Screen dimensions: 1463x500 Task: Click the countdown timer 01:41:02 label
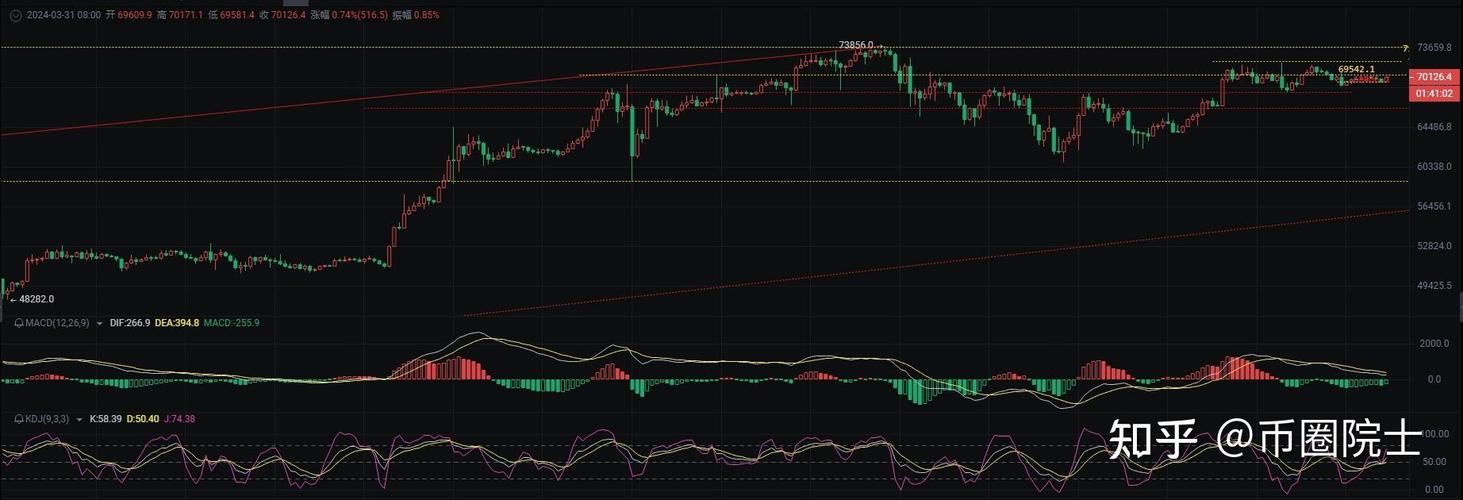[1434, 93]
